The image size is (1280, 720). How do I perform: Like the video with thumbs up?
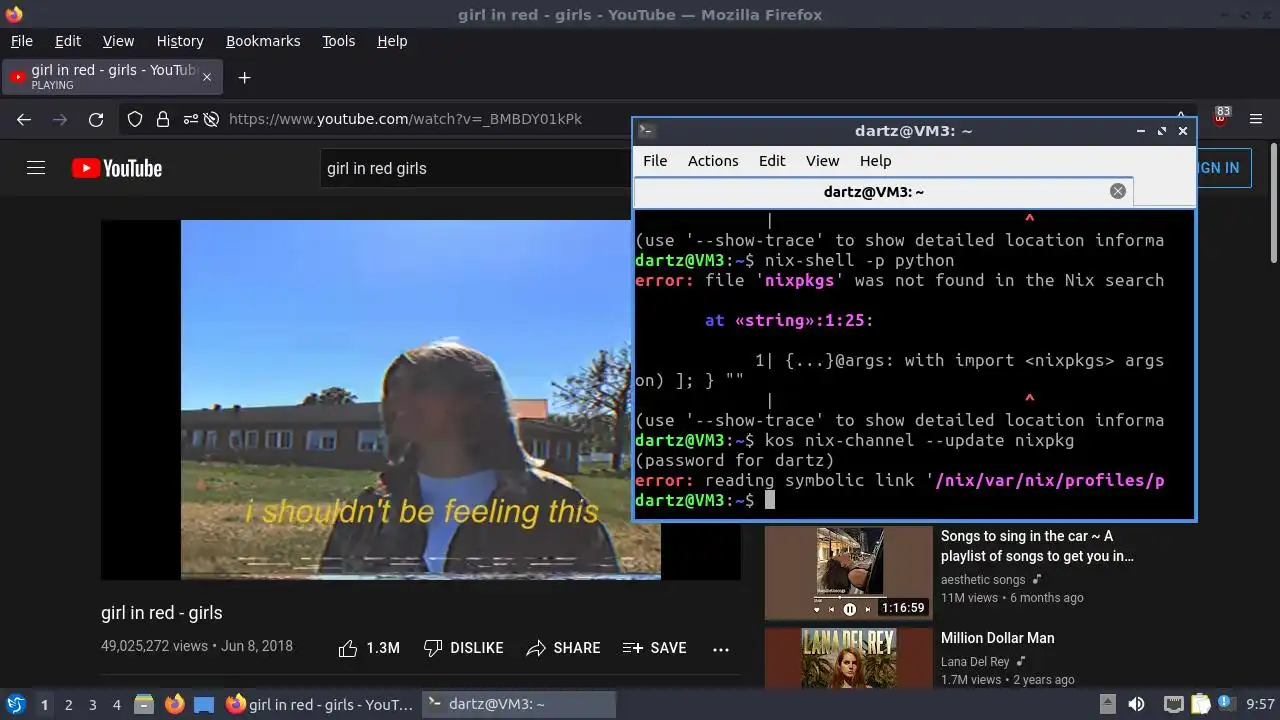click(369, 648)
